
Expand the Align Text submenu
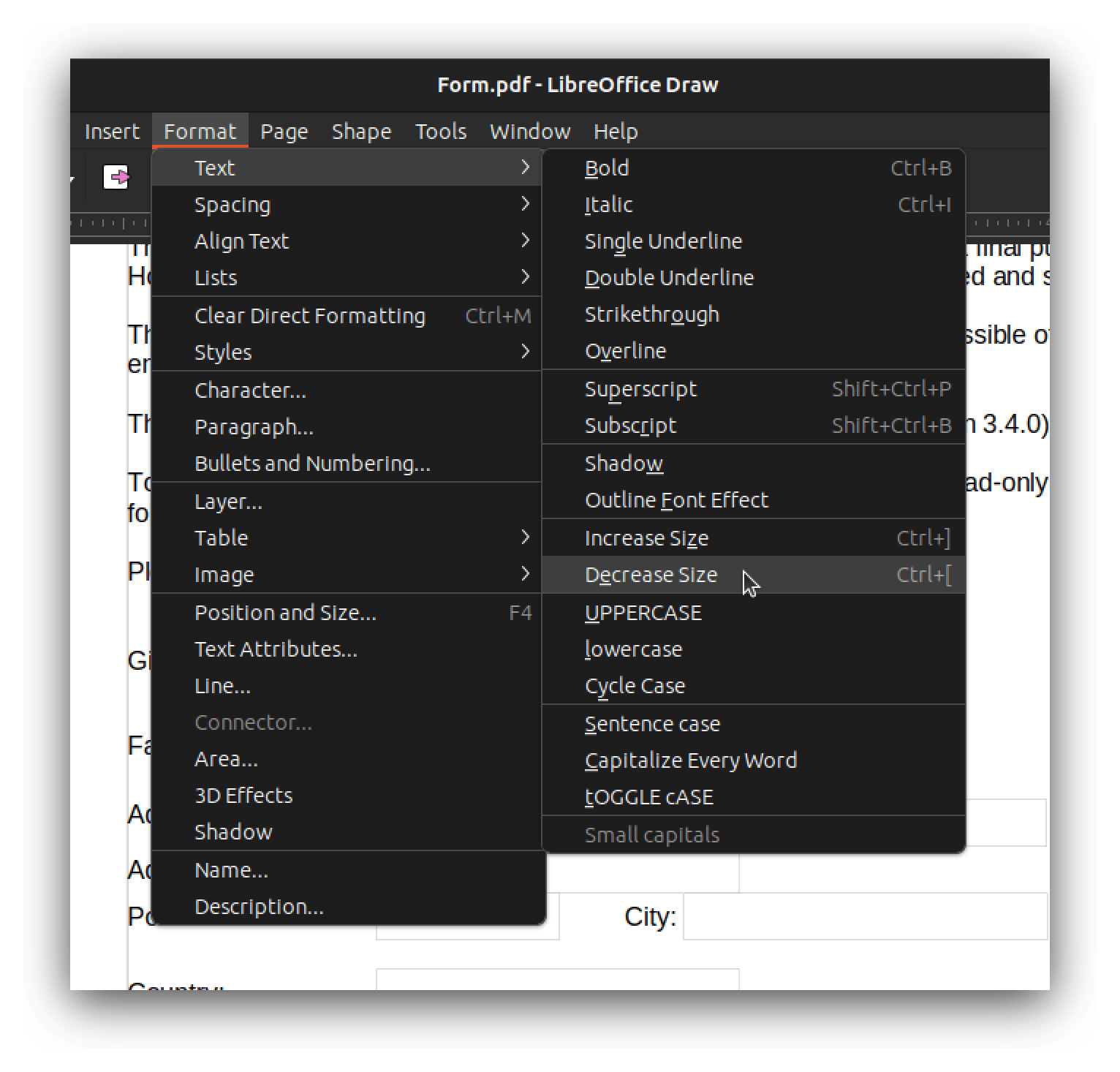(347, 241)
